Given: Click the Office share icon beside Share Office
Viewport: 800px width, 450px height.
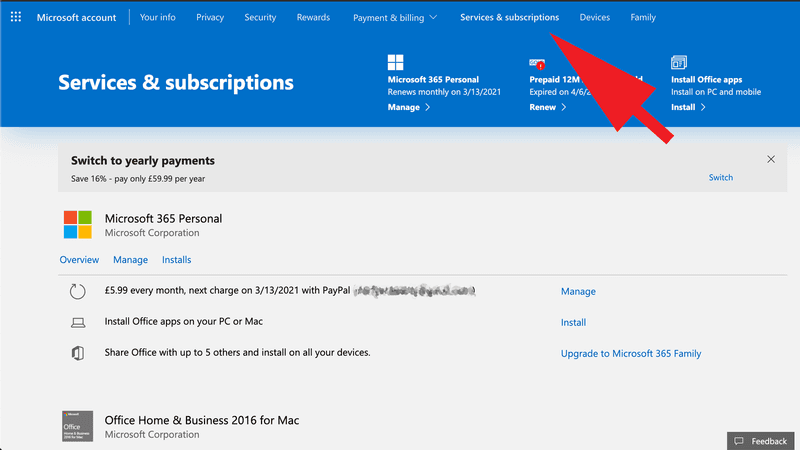Looking at the screenshot, I should click(78, 353).
